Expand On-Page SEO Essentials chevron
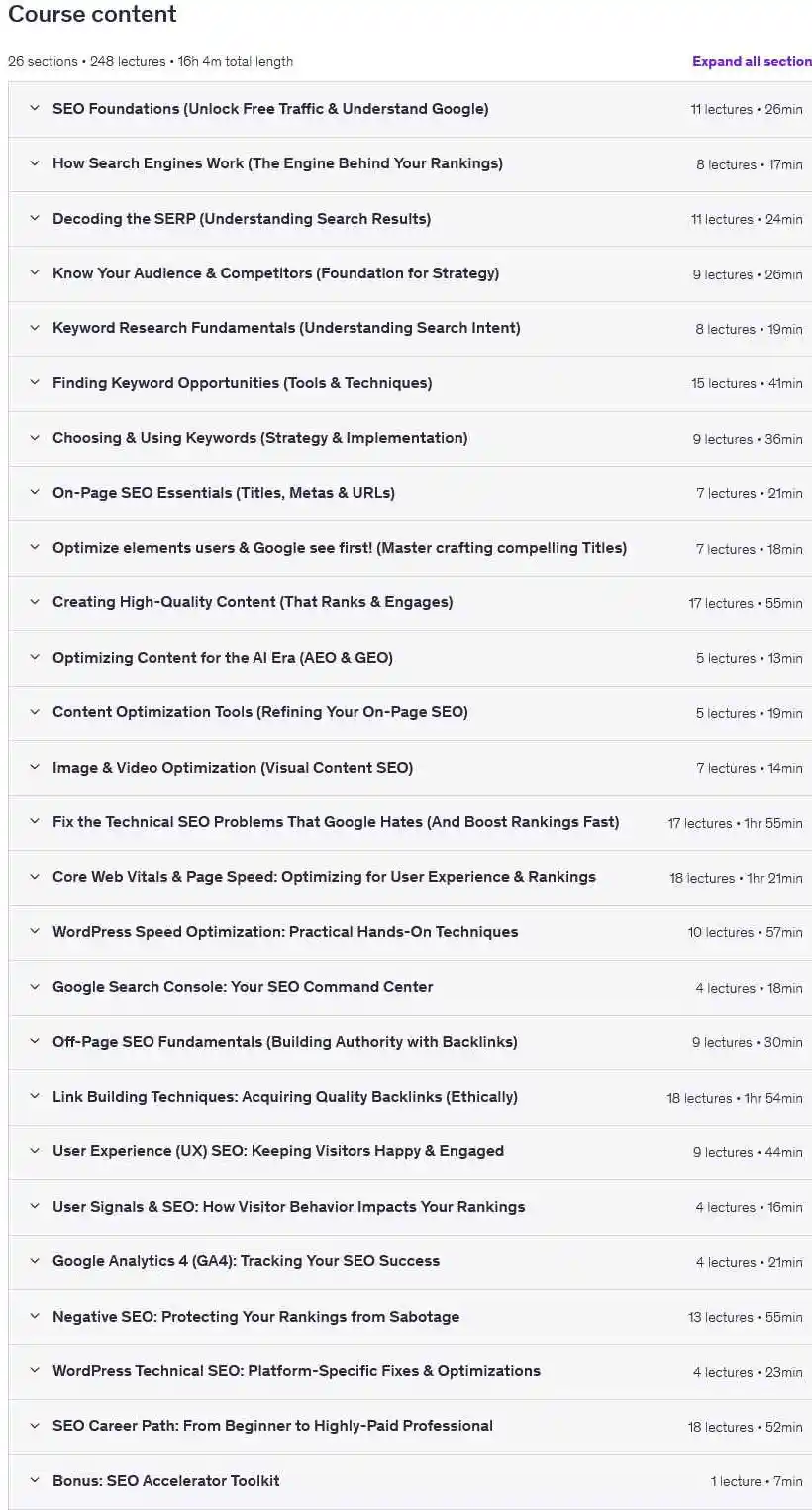Screen dimensions: 812x1510 (x=35, y=493)
